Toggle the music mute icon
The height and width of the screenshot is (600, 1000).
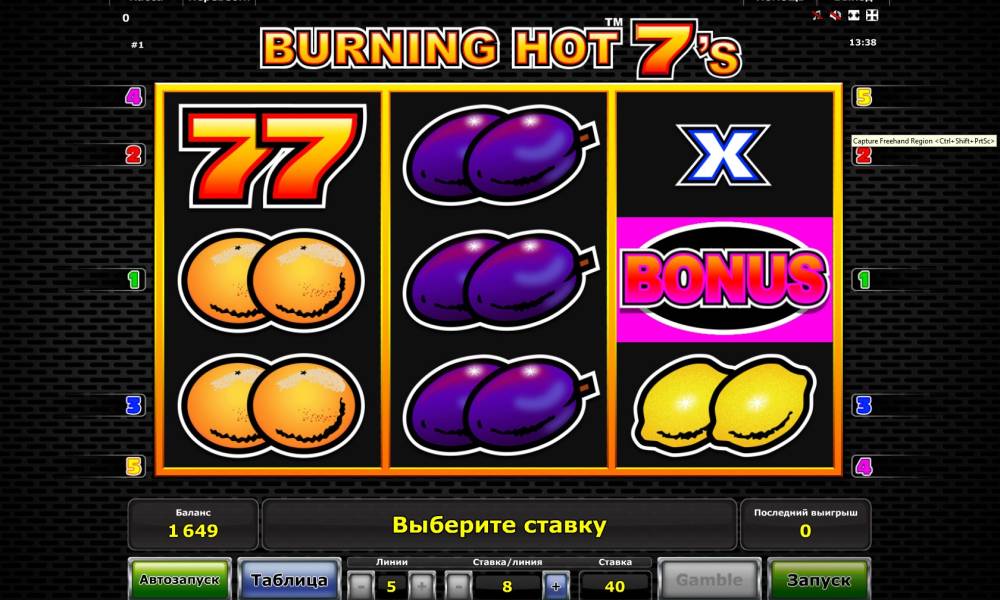click(818, 15)
